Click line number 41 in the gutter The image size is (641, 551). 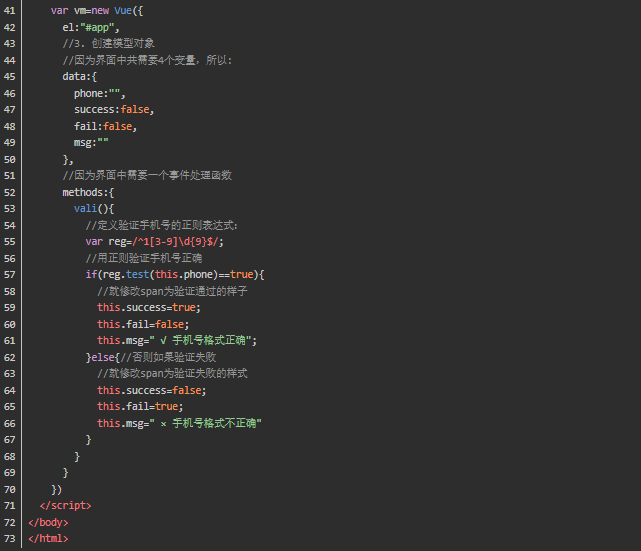point(10,10)
